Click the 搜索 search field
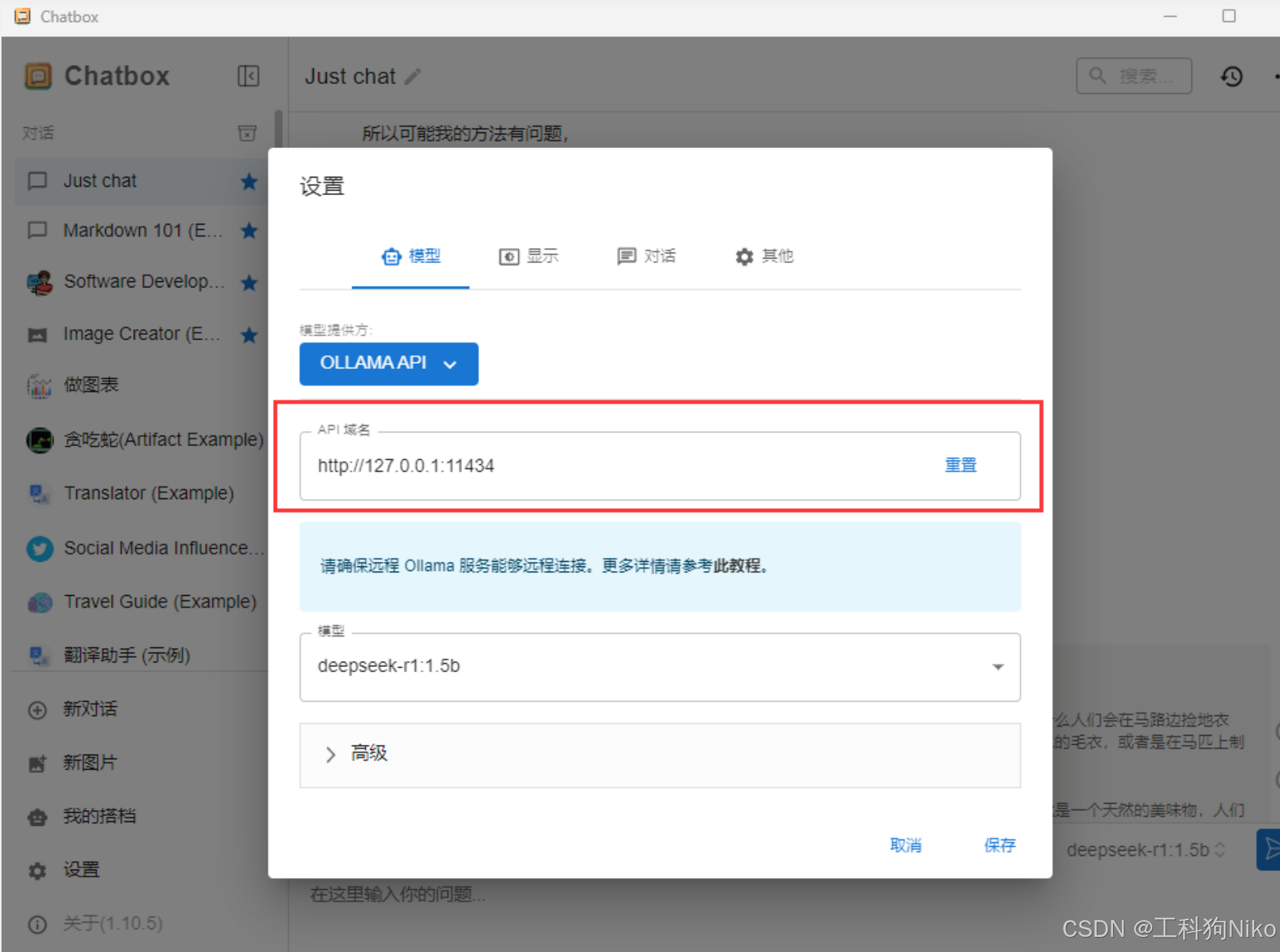 (1134, 76)
